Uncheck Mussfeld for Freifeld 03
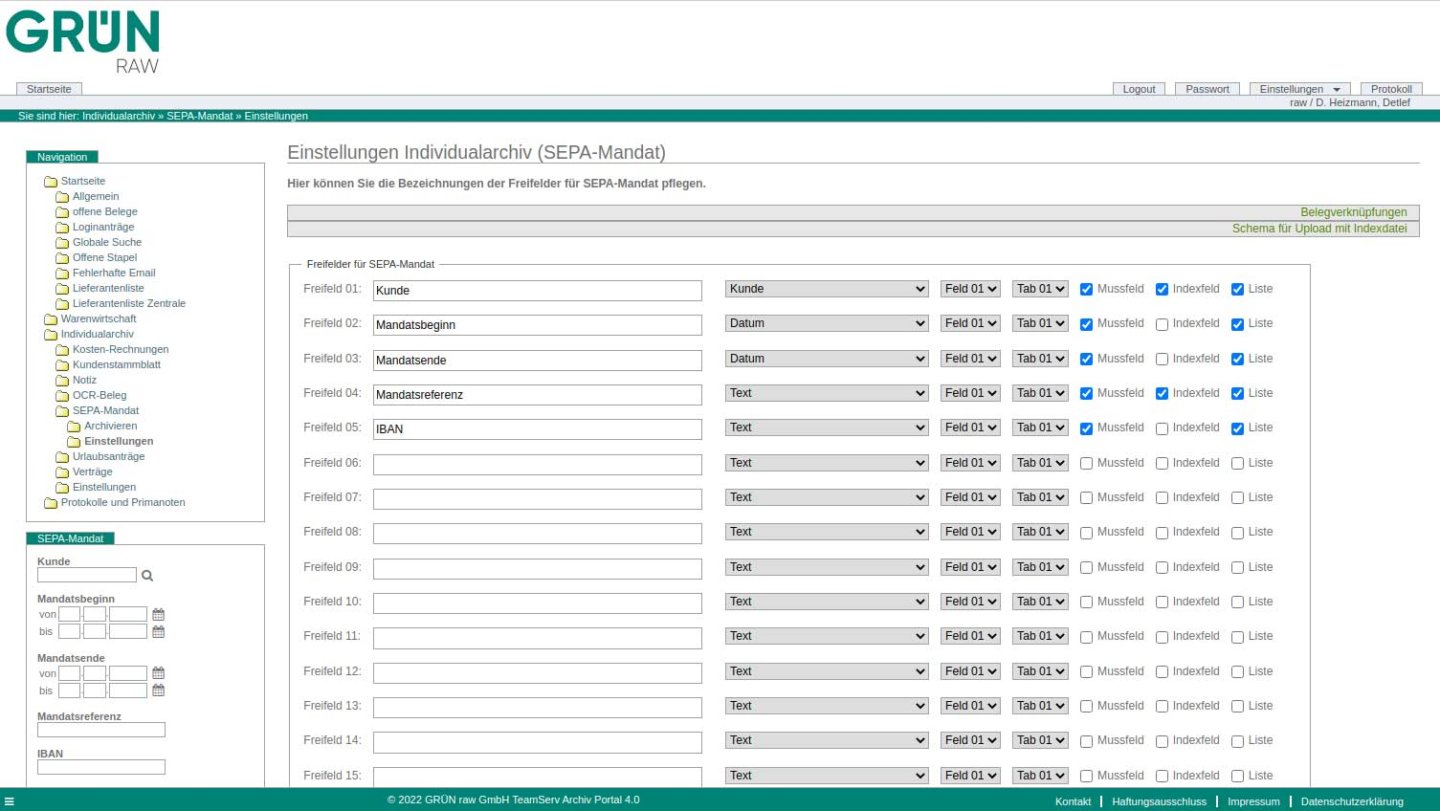 1086,359
